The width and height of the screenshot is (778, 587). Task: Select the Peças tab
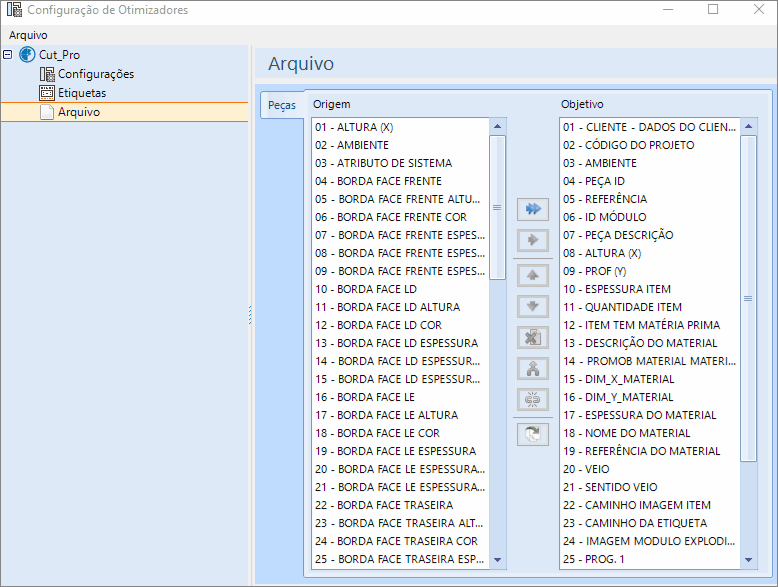(282, 105)
